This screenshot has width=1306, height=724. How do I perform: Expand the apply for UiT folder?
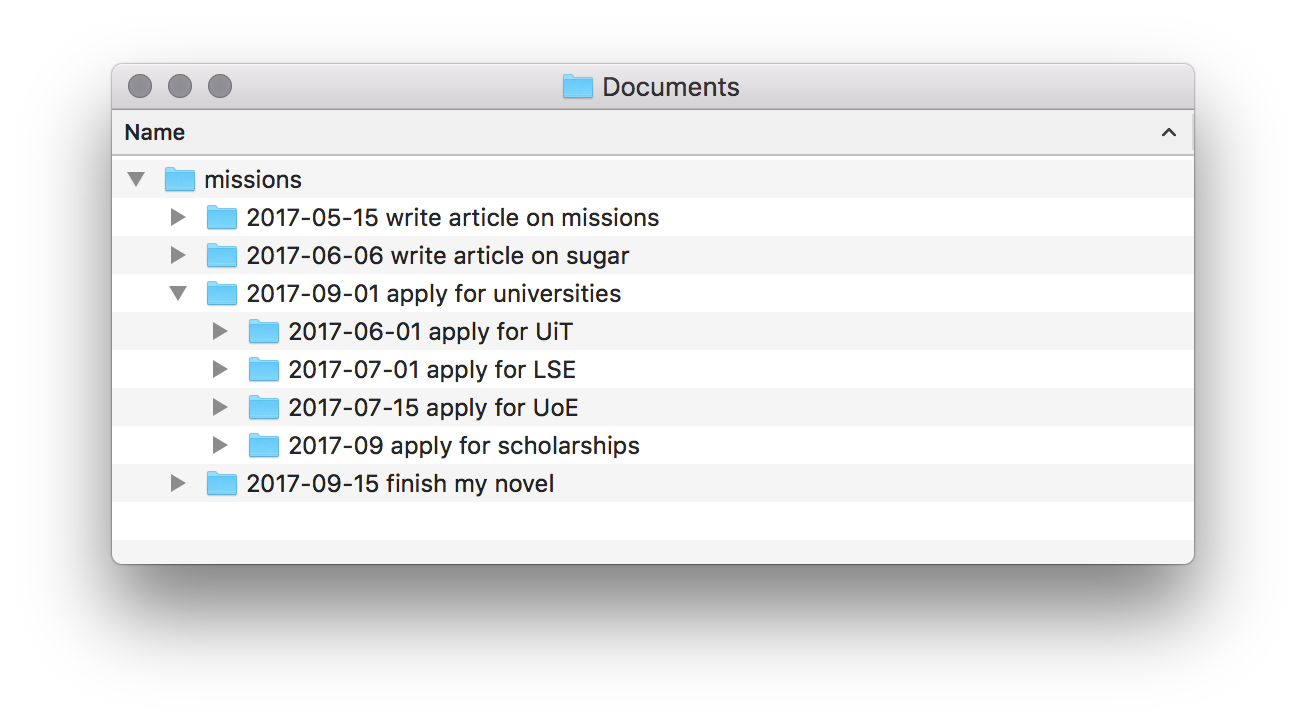coord(221,332)
